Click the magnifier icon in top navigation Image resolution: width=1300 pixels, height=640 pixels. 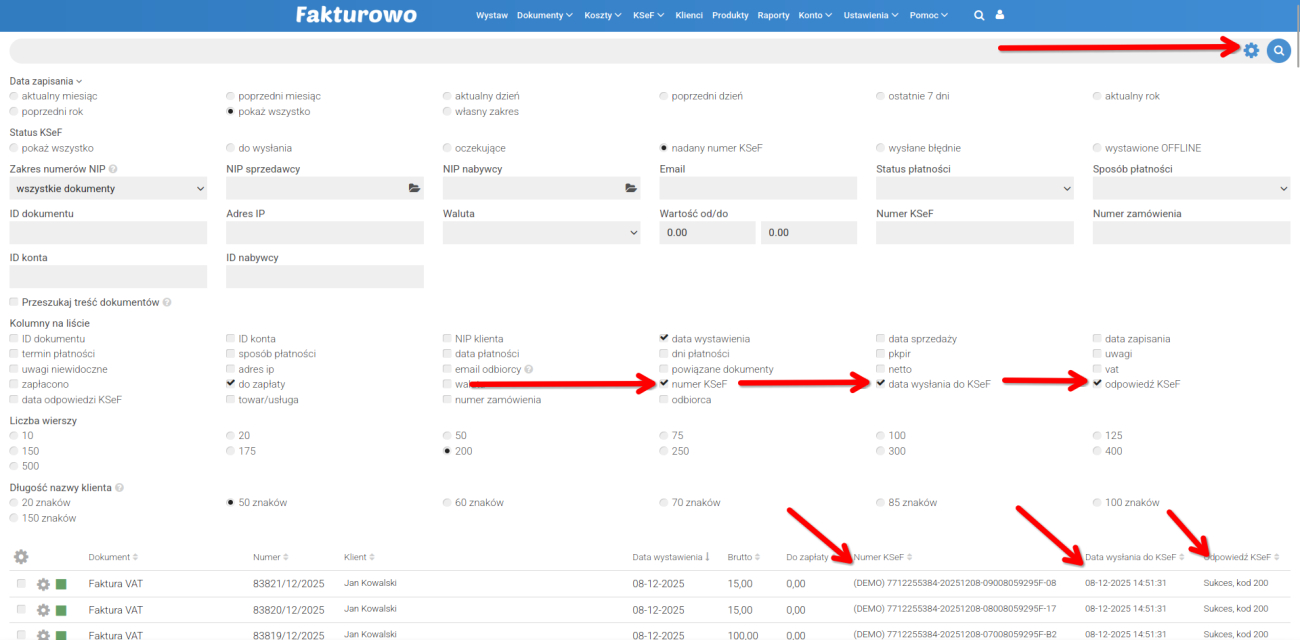[979, 15]
